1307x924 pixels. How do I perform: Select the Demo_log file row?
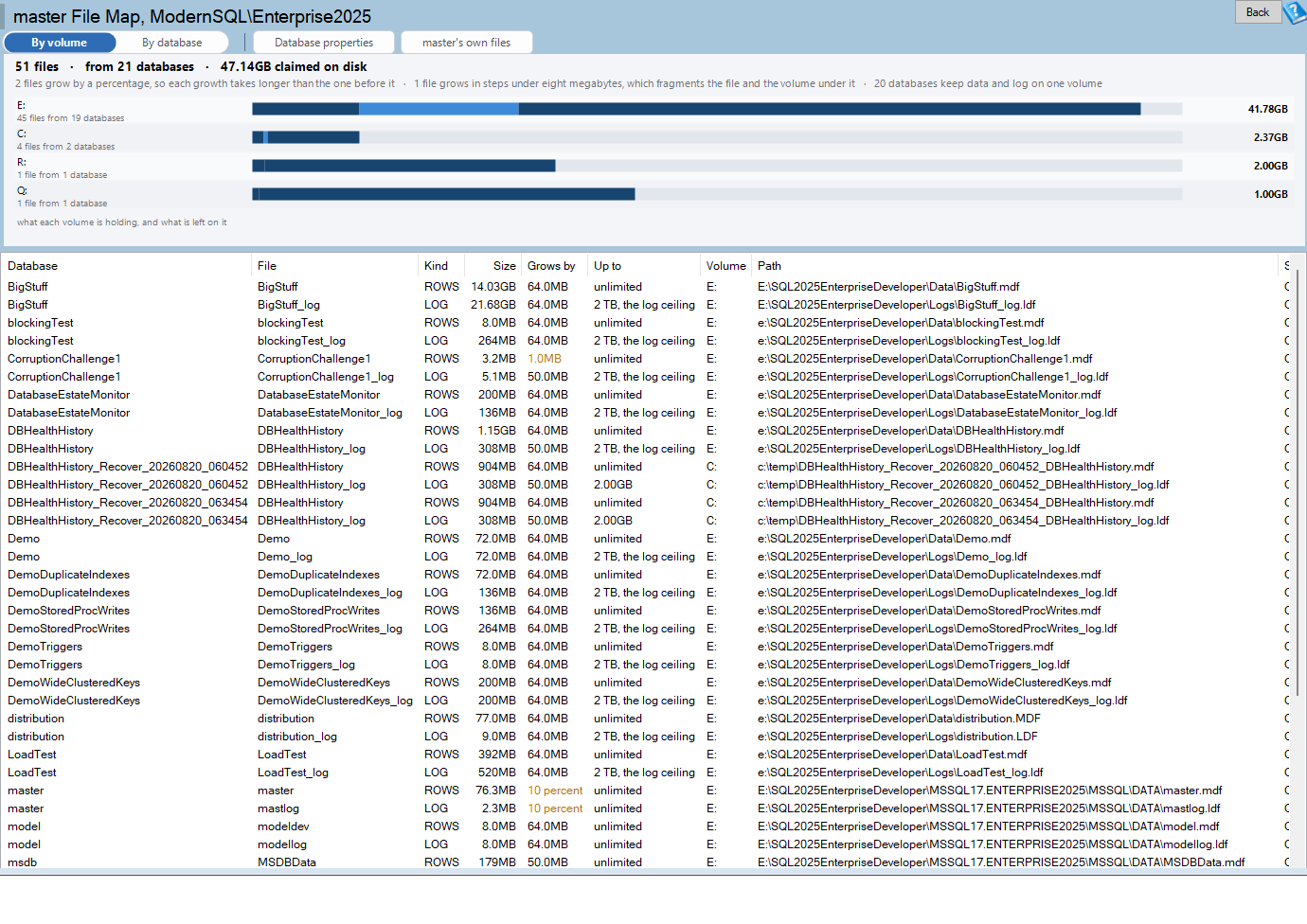click(644, 557)
